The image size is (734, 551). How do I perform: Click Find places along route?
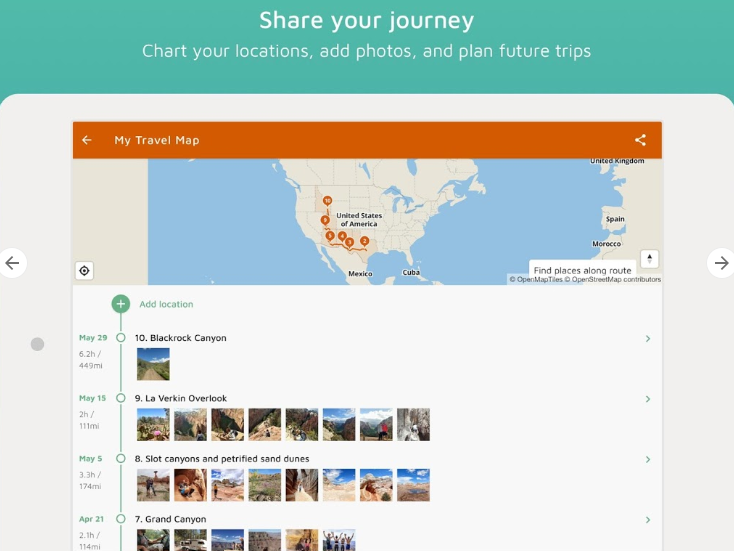pos(582,270)
